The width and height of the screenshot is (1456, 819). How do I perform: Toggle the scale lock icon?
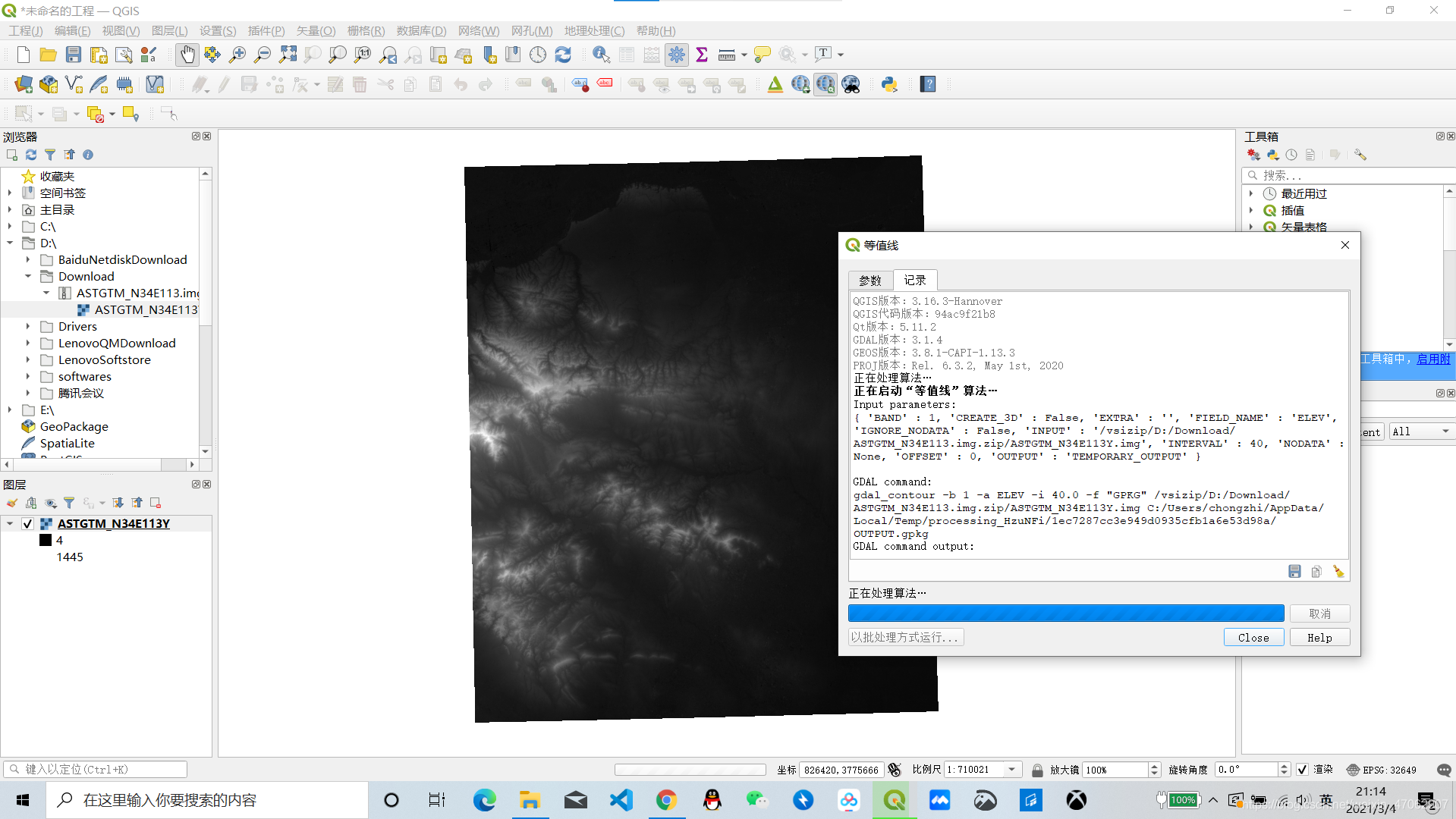(x=1037, y=770)
